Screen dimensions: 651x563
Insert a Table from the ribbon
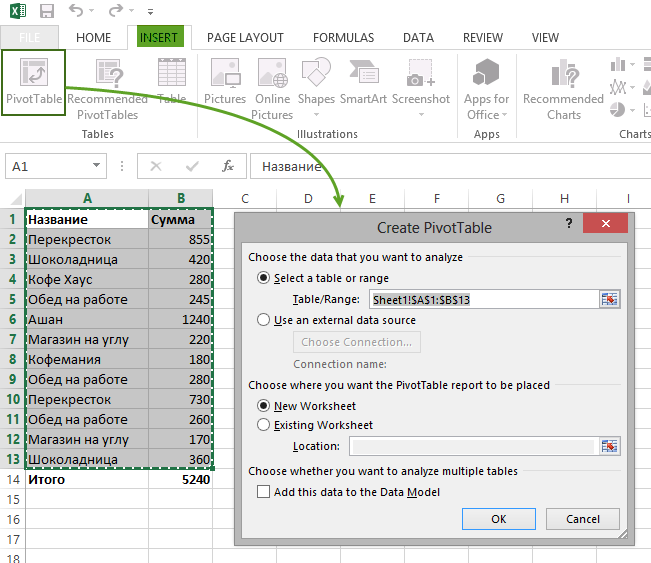171,80
